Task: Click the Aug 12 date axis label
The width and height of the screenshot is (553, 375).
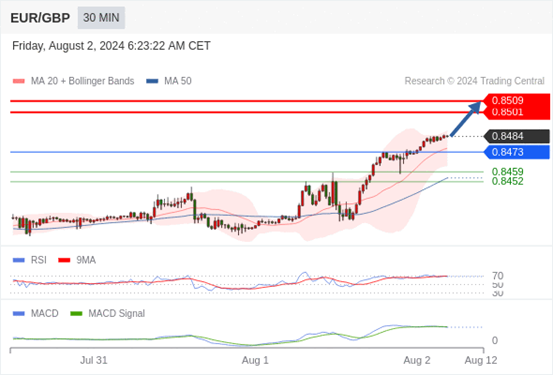Action: click(481, 360)
